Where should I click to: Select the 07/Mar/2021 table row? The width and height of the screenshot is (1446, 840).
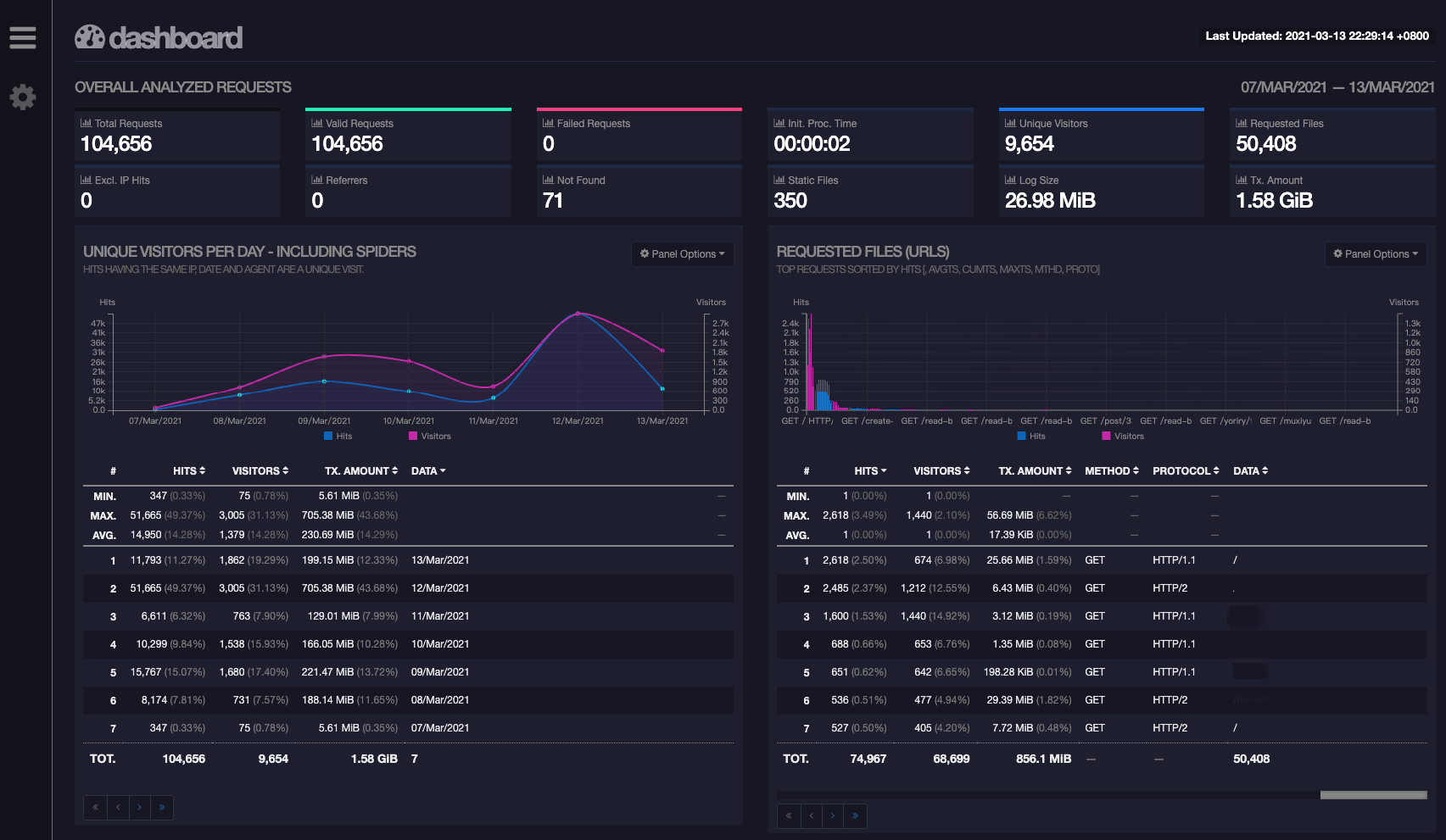pyautogui.click(x=408, y=728)
